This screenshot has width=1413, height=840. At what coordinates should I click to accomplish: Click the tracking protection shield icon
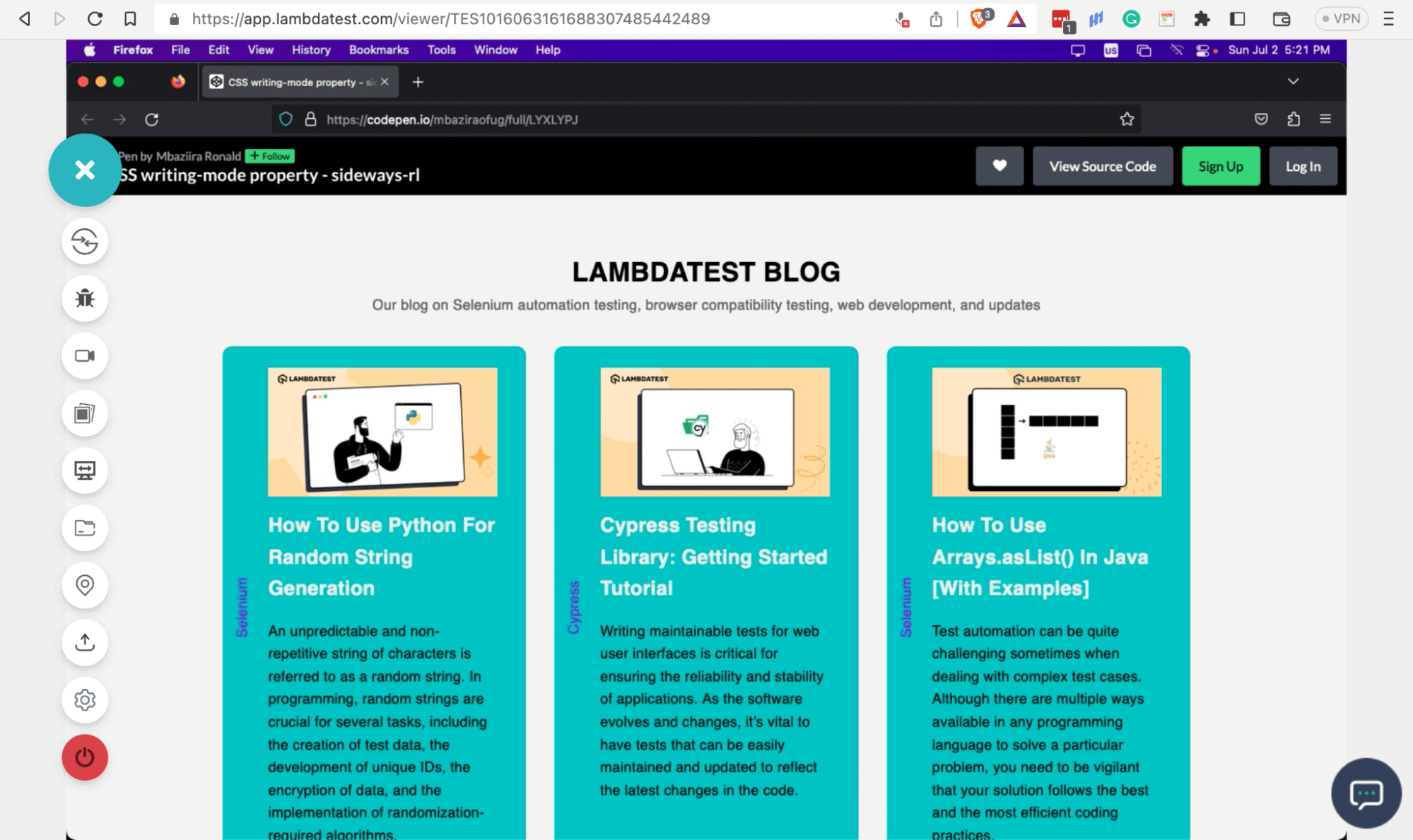[286, 119]
